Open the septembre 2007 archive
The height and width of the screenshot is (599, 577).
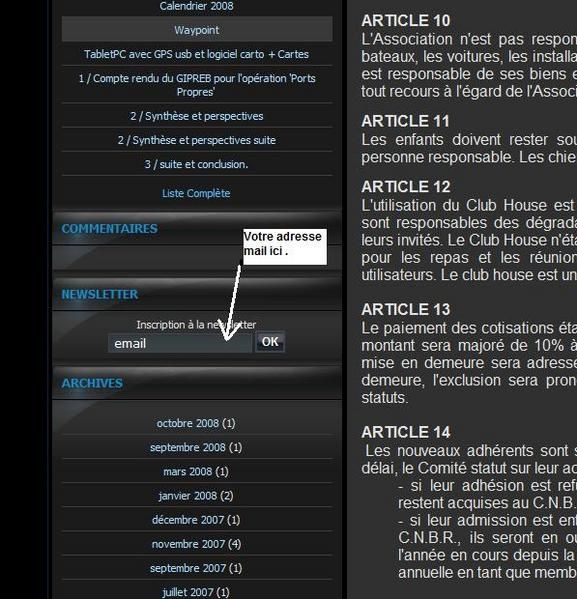pos(196,568)
